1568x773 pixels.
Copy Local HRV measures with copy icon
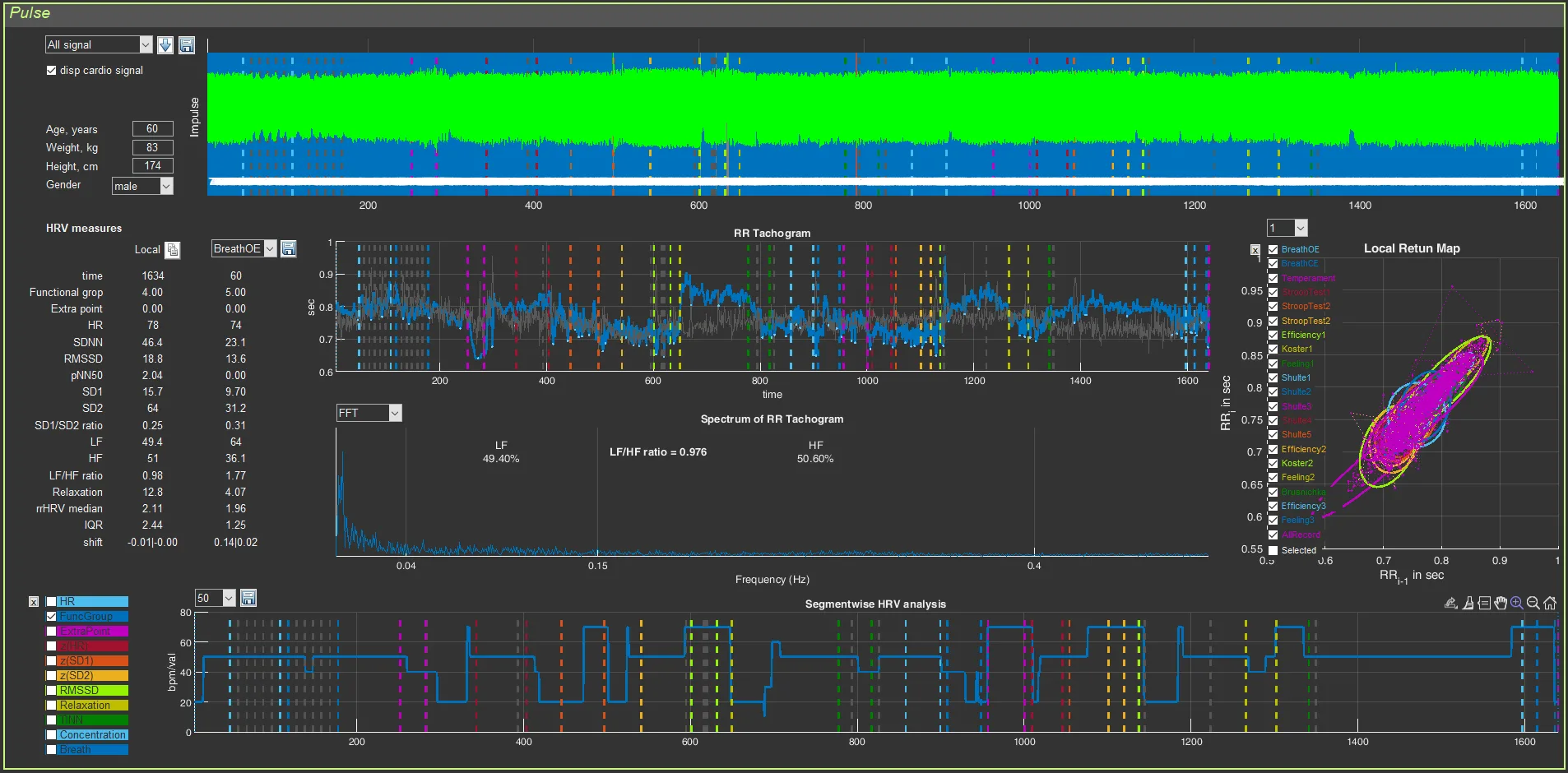coord(173,250)
